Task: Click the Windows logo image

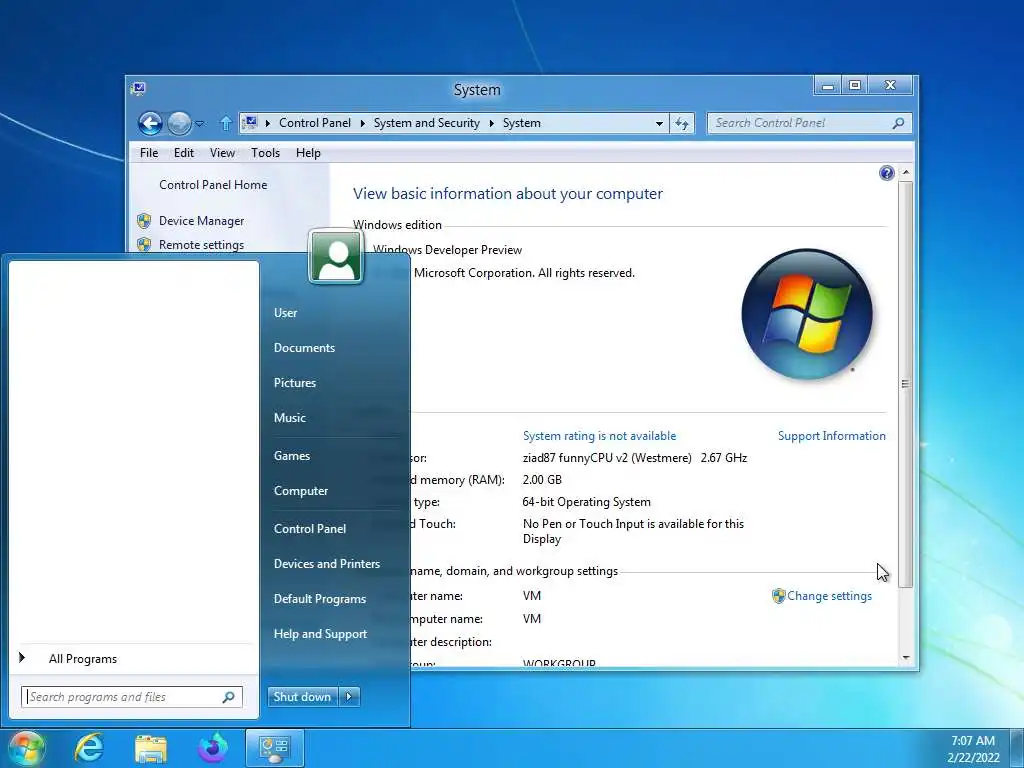Action: tap(807, 313)
